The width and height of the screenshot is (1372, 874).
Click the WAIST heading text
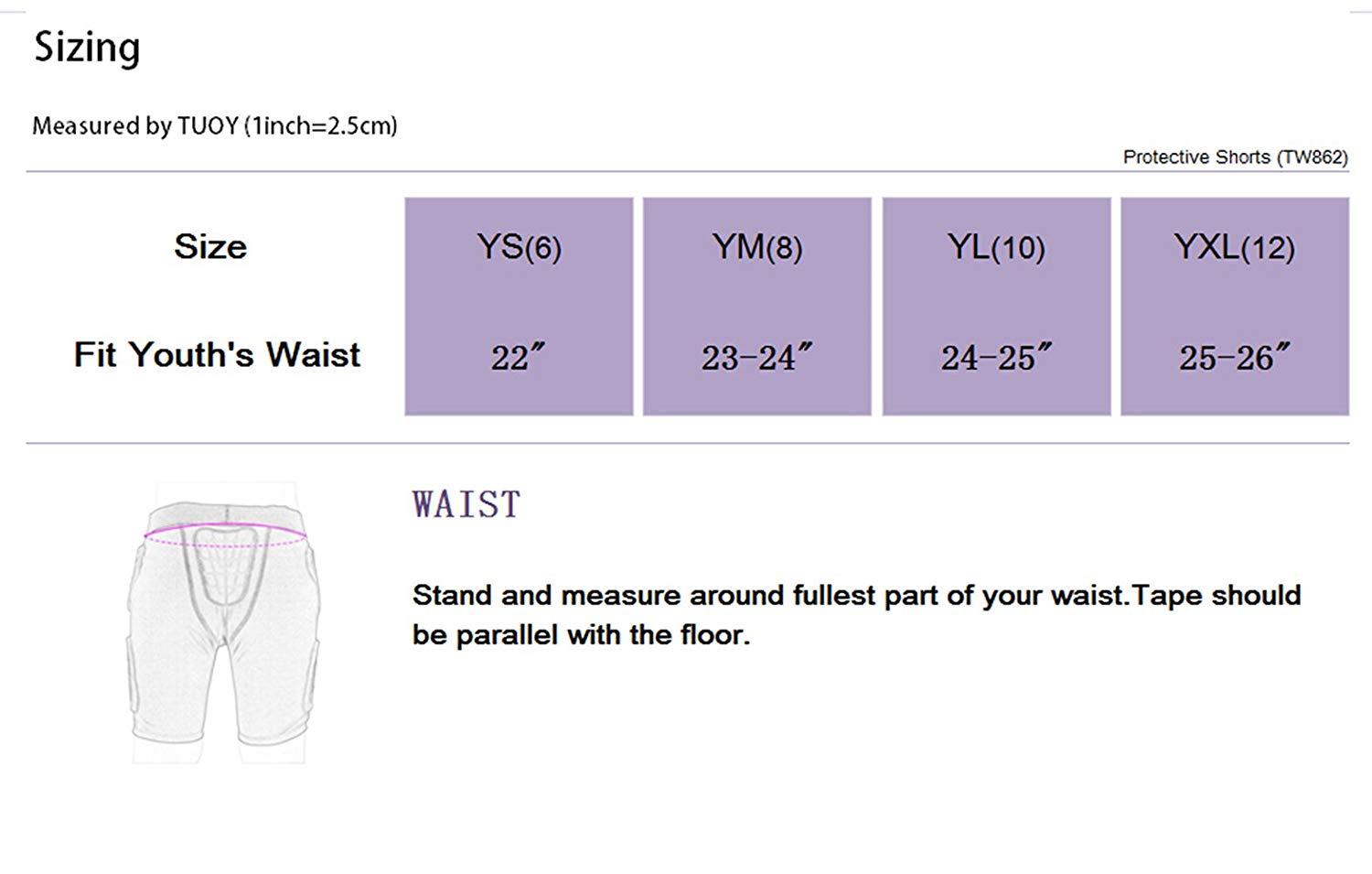466,505
